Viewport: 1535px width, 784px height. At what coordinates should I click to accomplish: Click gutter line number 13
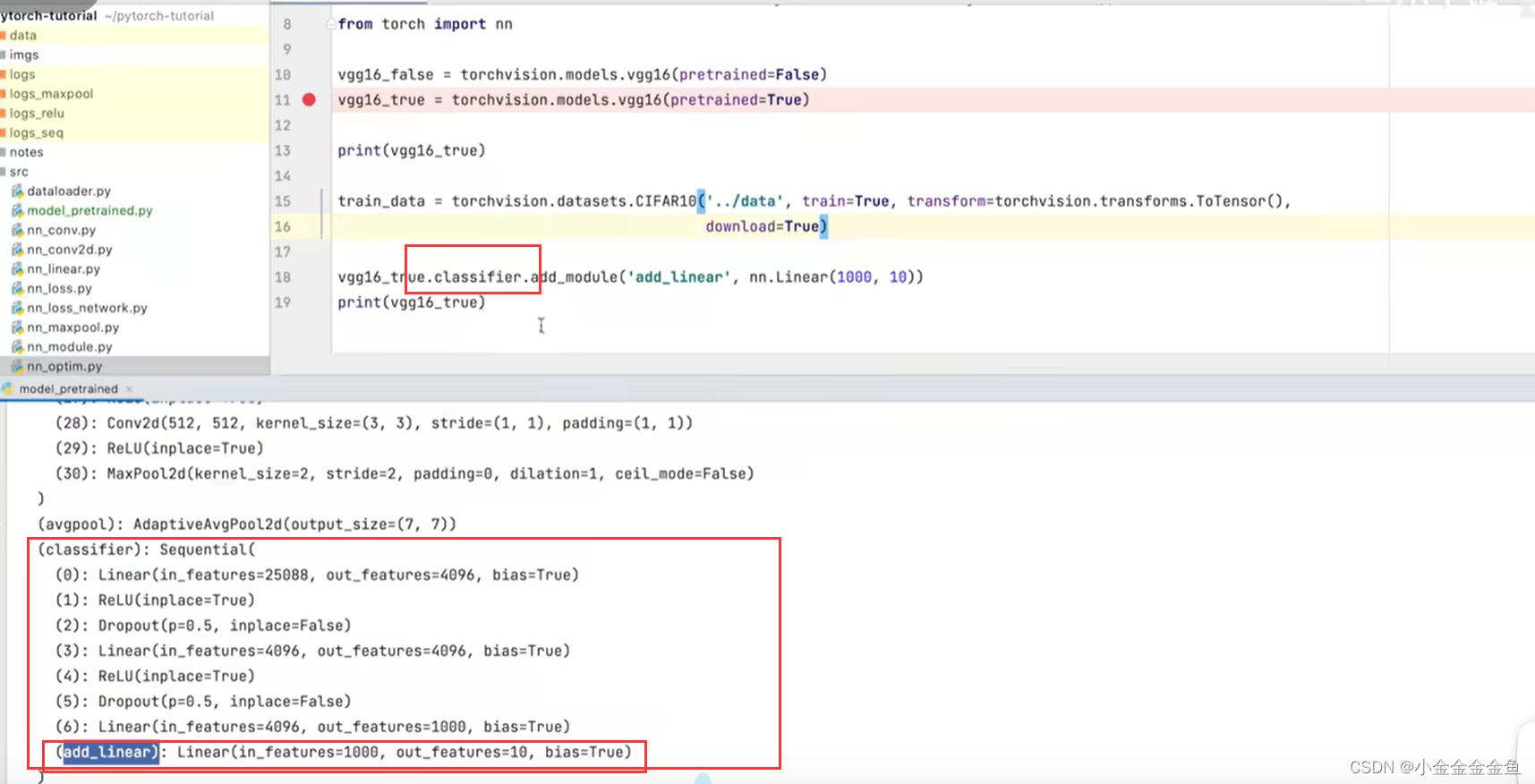[283, 150]
